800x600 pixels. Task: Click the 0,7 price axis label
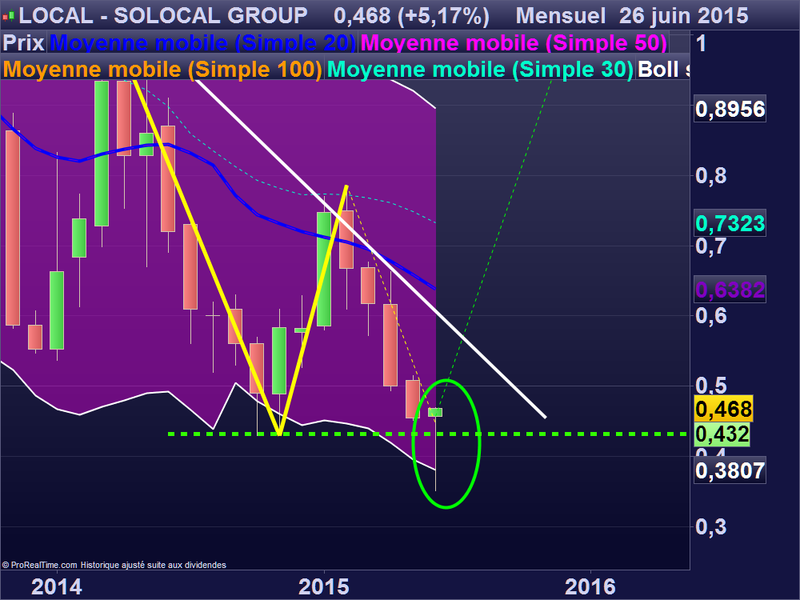pos(711,247)
